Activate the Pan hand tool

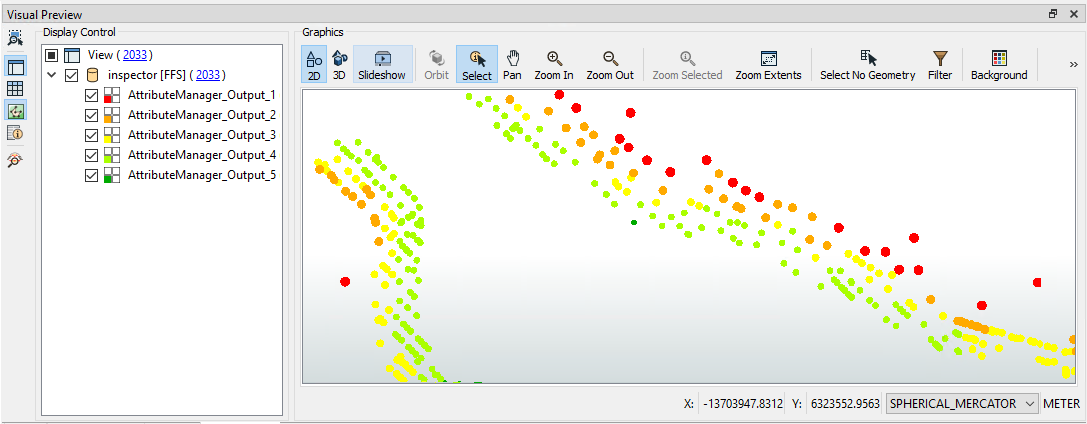pyautogui.click(x=512, y=64)
